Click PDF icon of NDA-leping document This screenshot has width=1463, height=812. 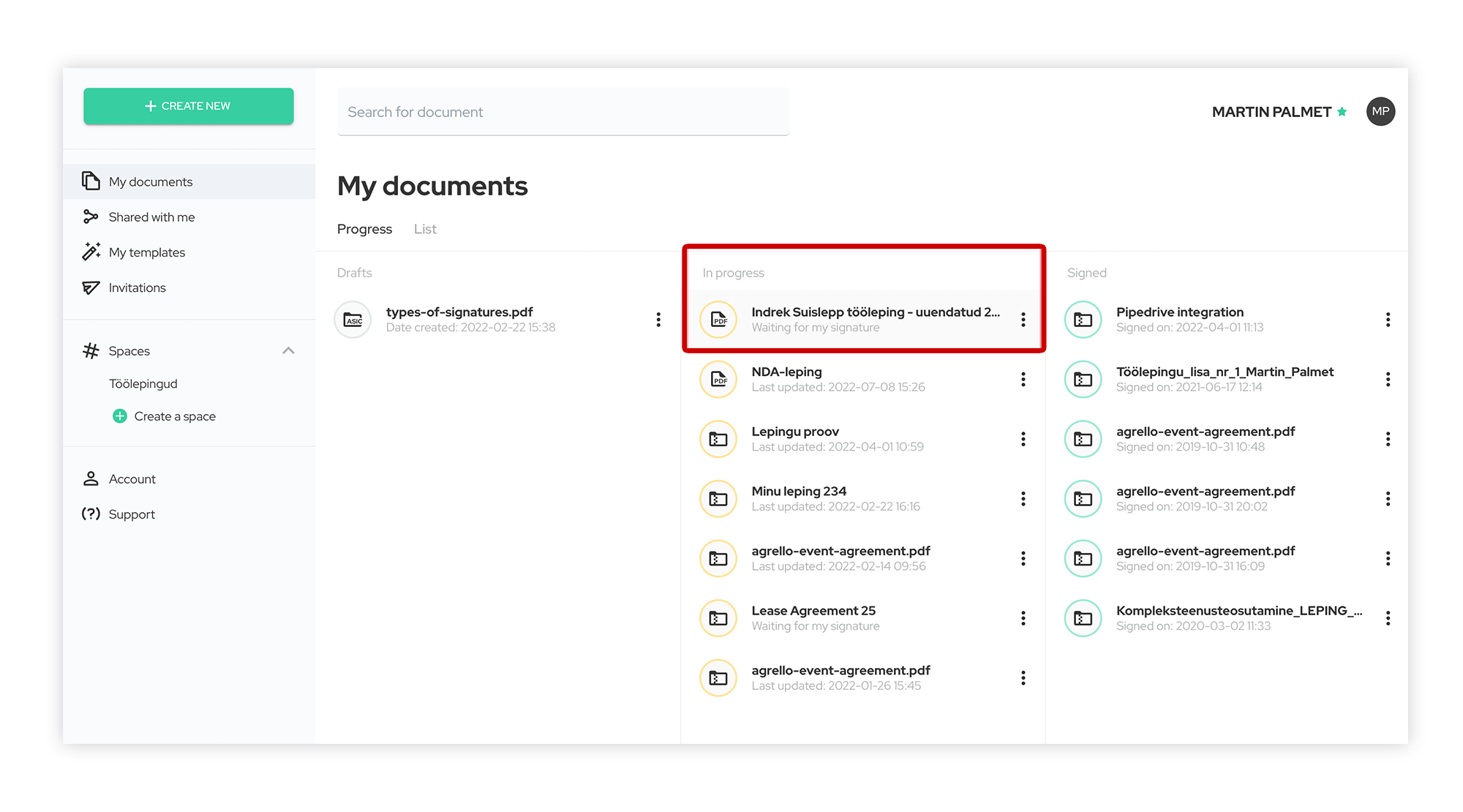point(718,379)
